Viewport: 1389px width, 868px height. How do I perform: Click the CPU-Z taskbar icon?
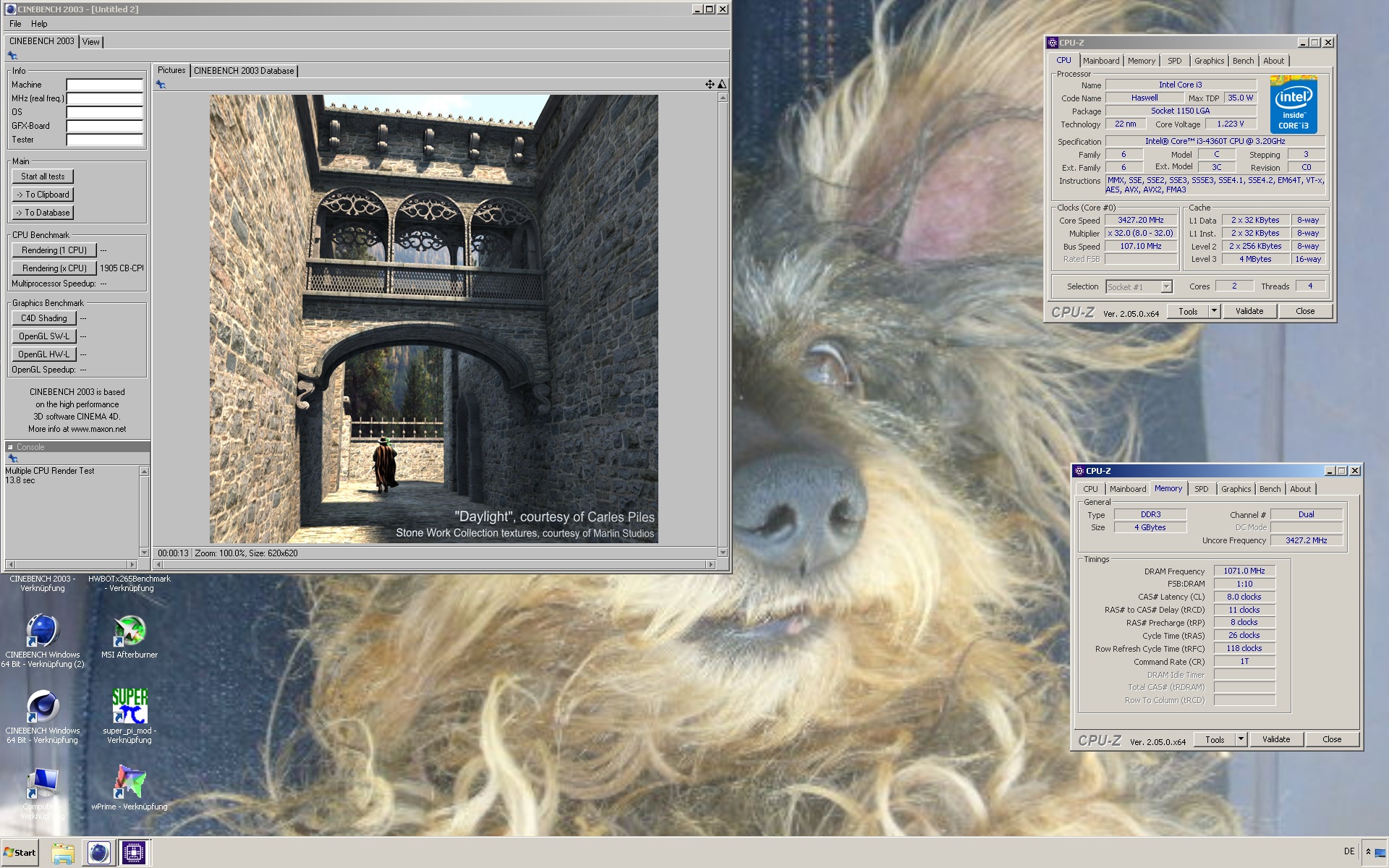133,853
